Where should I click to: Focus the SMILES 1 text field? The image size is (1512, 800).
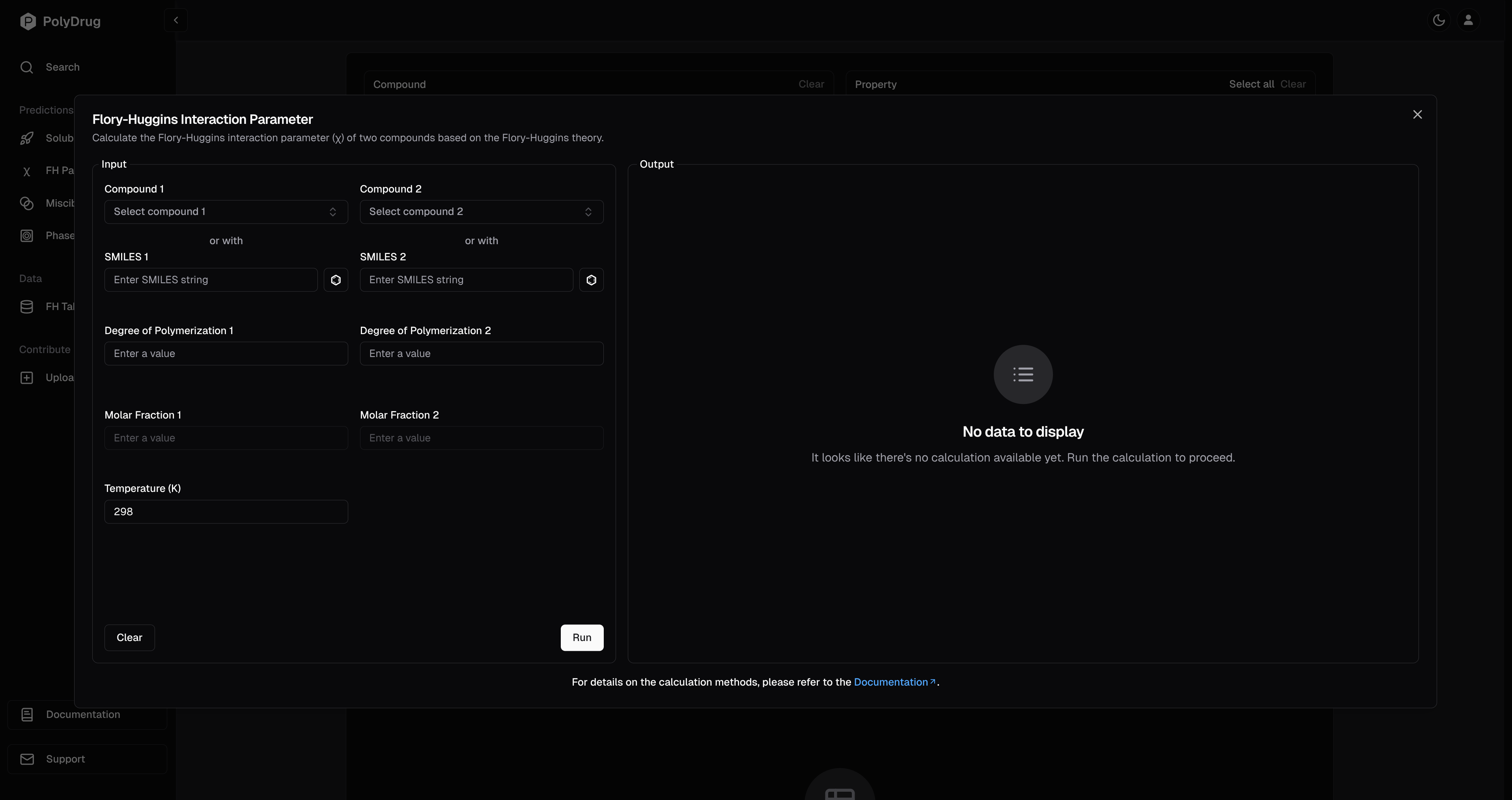tap(211, 280)
